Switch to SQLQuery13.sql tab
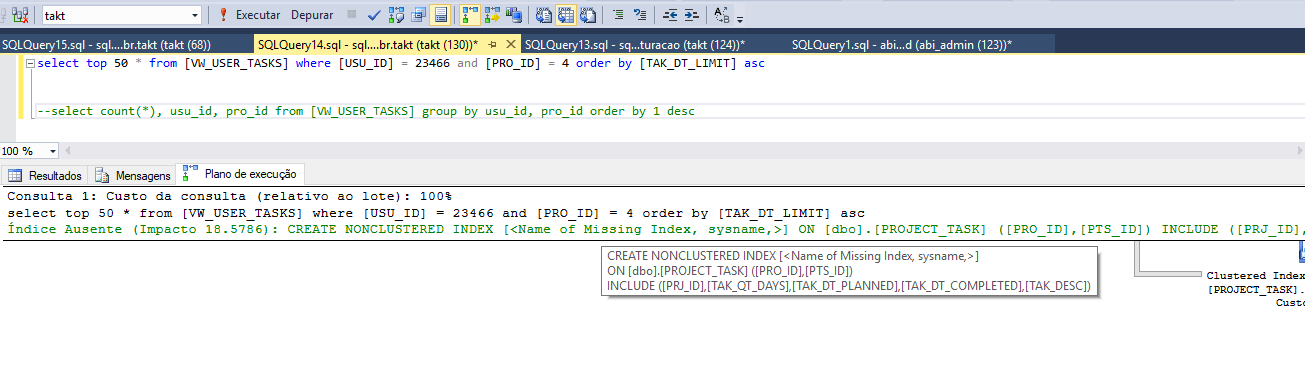 [x=635, y=45]
